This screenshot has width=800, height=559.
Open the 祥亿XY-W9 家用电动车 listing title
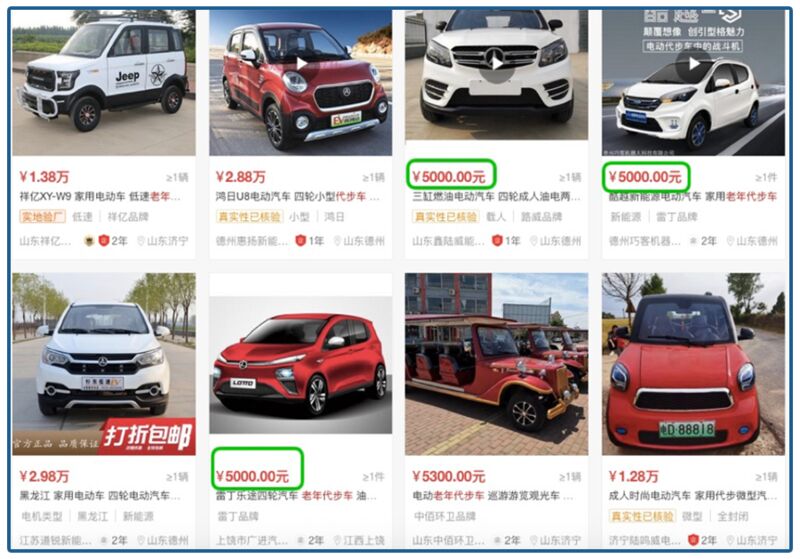point(100,196)
